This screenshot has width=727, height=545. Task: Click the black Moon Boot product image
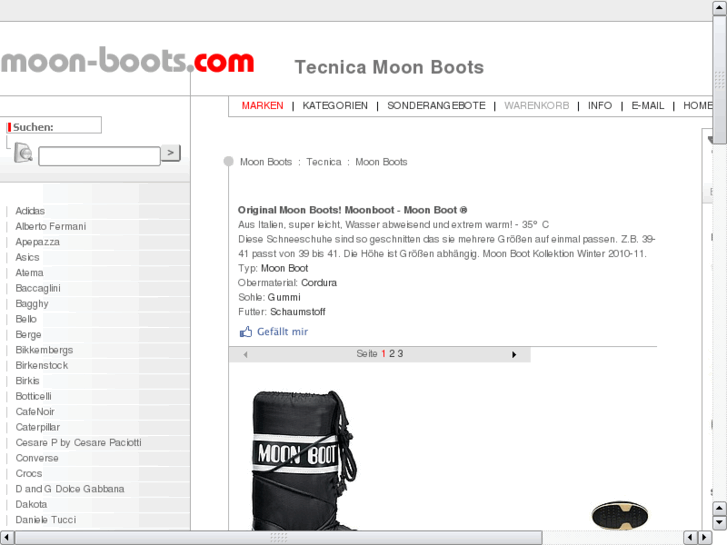[x=304, y=460]
